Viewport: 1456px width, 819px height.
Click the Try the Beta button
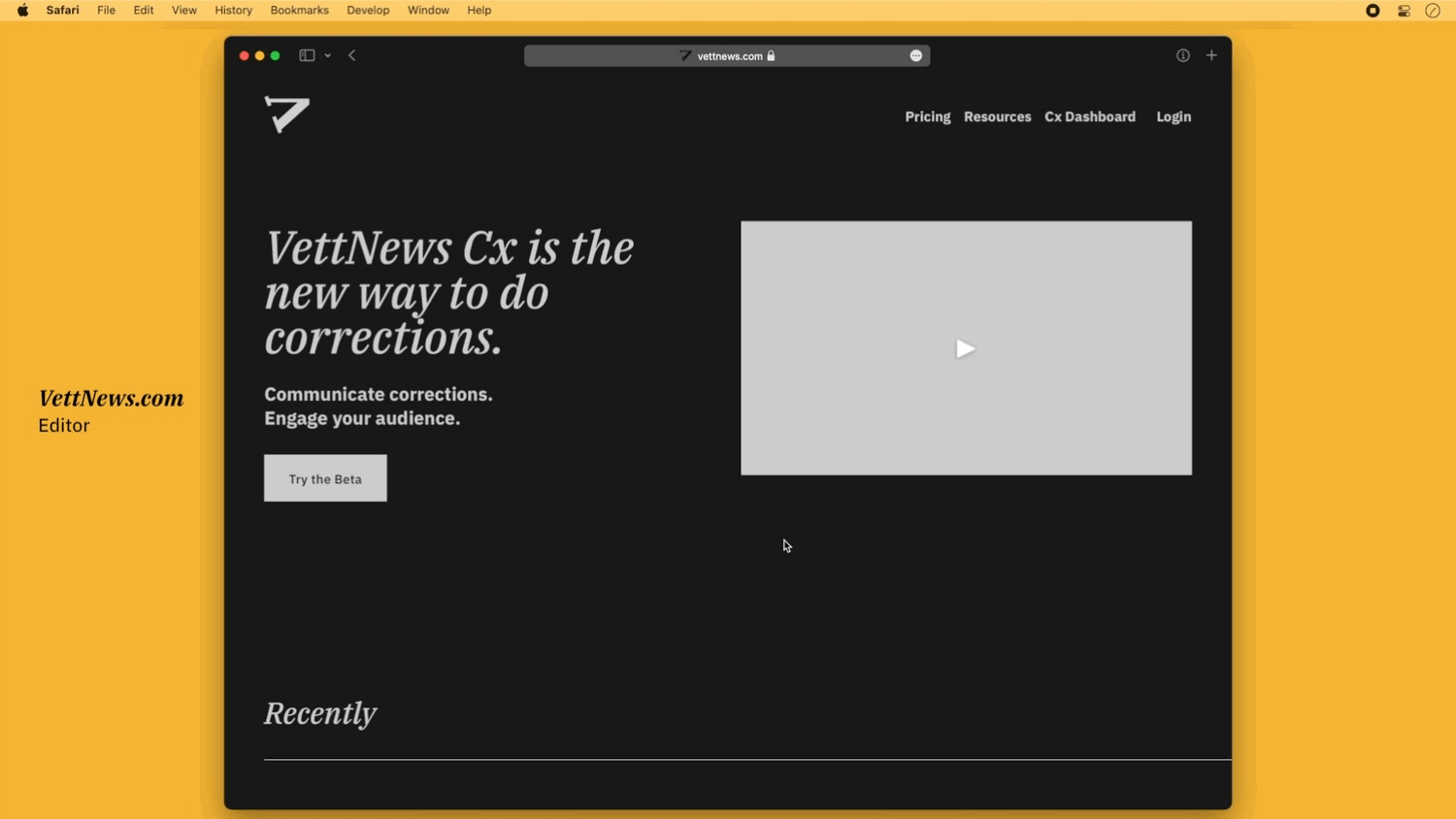coord(325,478)
